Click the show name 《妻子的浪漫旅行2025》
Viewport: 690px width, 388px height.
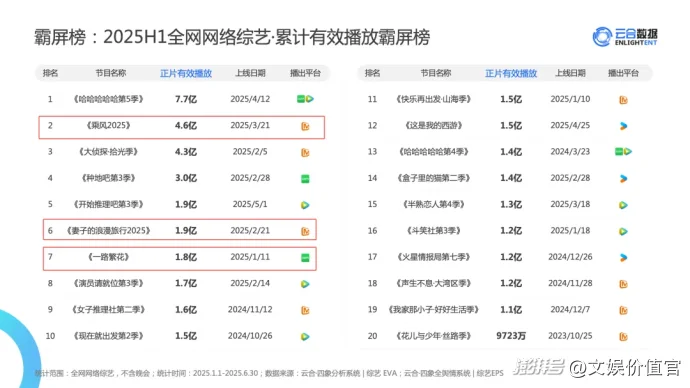108,231
